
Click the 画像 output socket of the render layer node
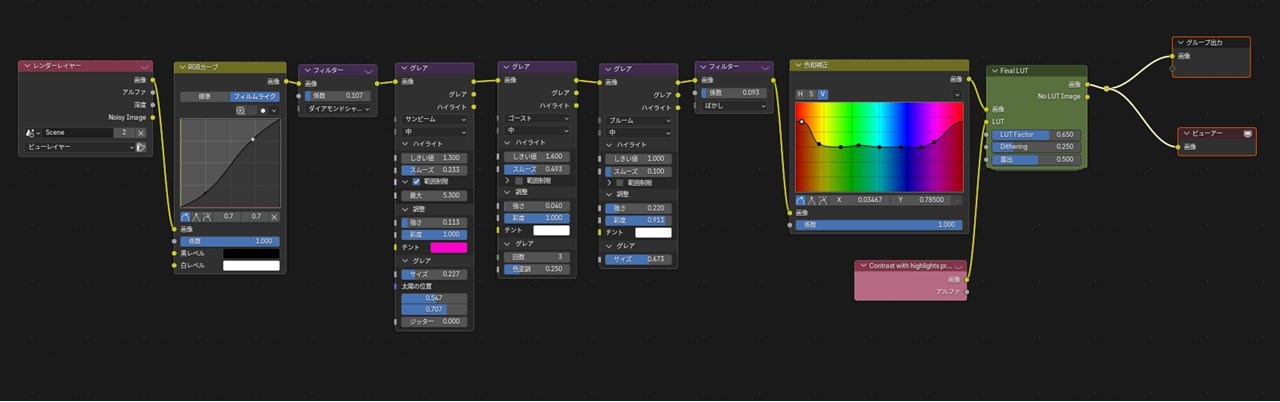[x=153, y=80]
